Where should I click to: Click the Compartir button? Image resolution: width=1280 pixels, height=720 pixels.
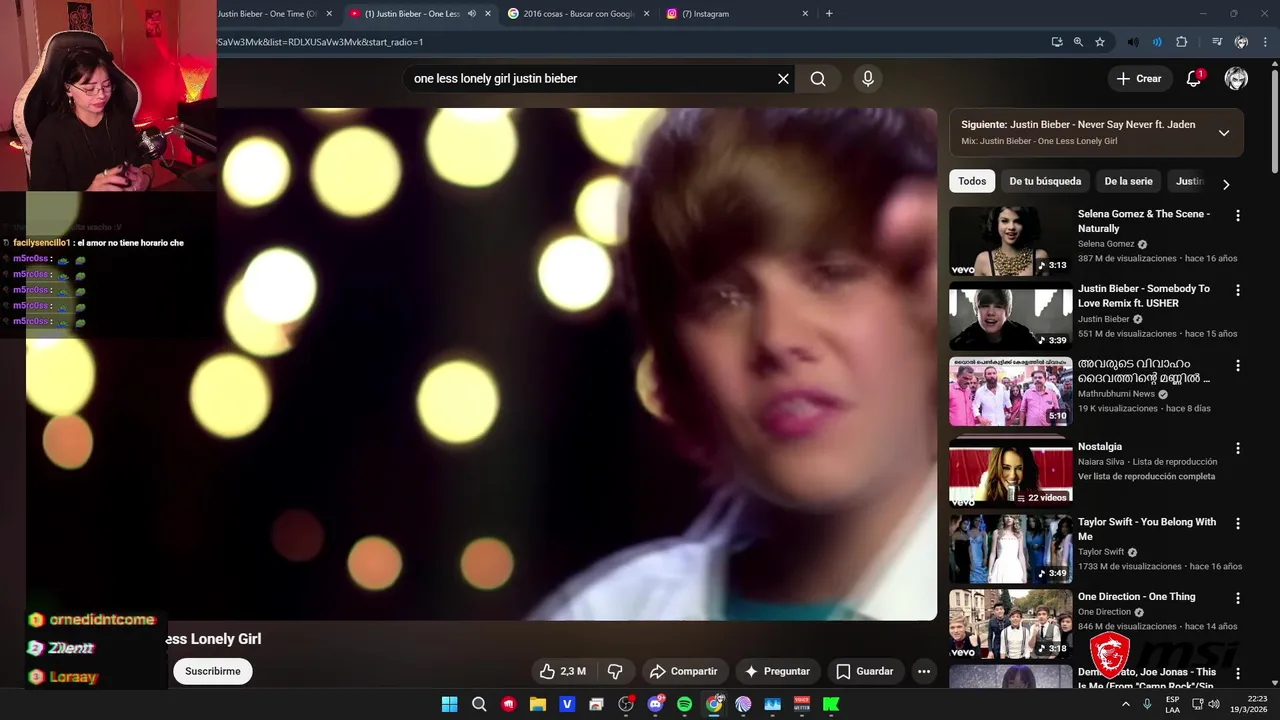[x=684, y=671]
